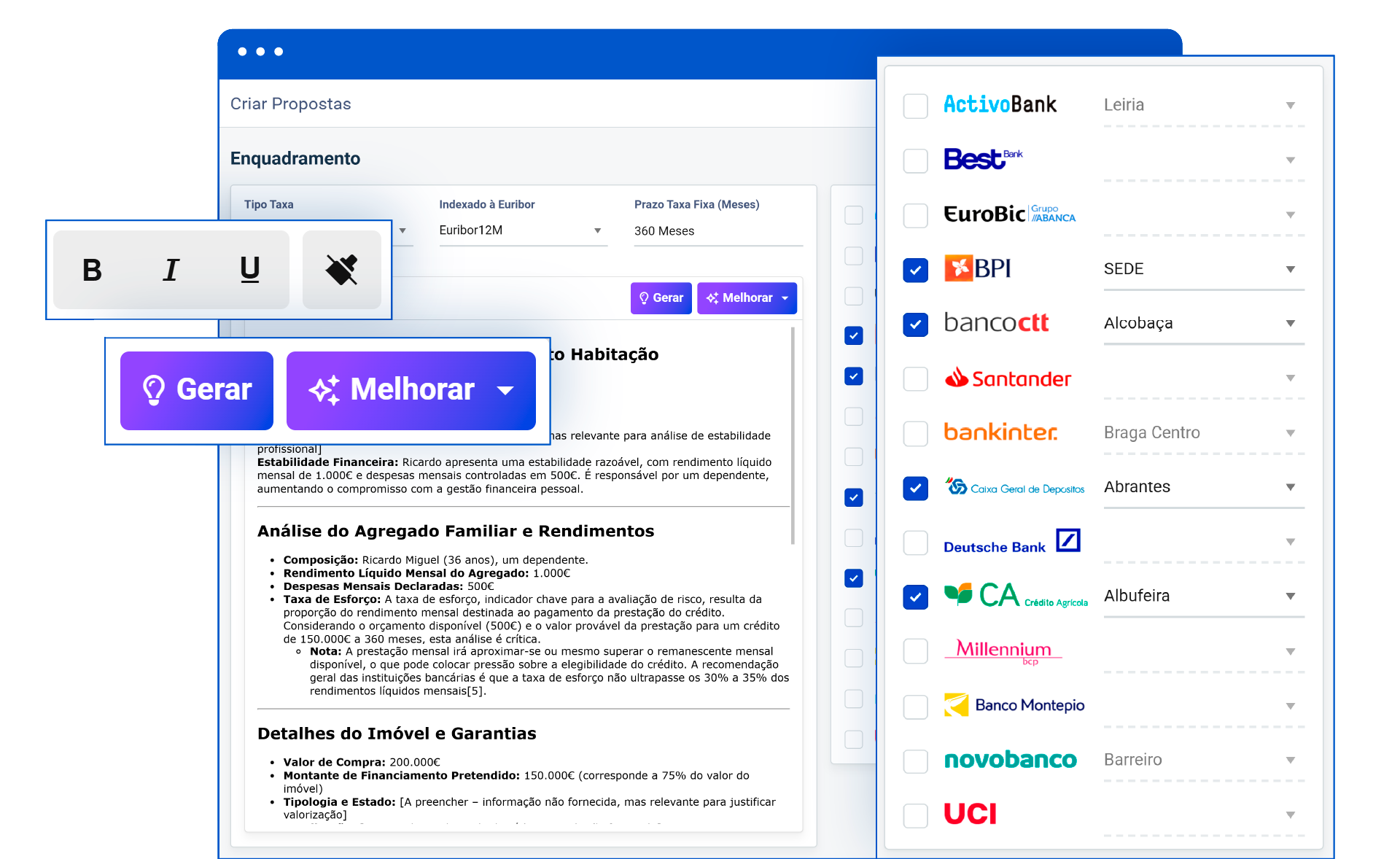Clear formatting with the crossed-out brush icon
This screenshot has height=859, width=1400.
(342, 270)
